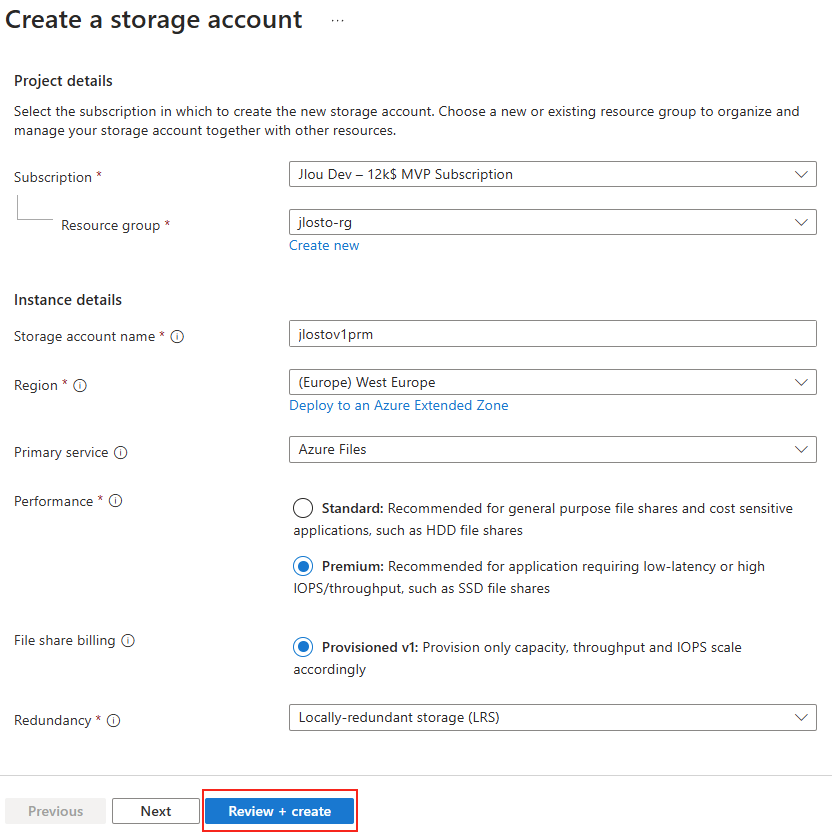The image size is (832, 833).
Task: Click the Next button
Action: (156, 811)
